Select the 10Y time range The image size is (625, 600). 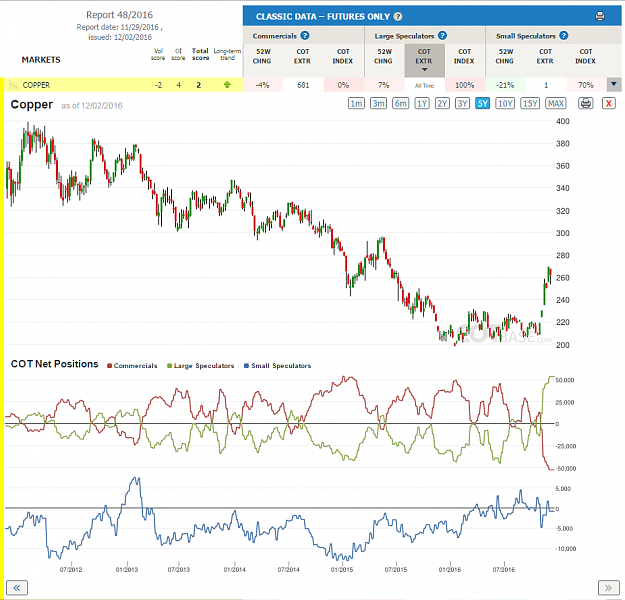click(x=505, y=104)
